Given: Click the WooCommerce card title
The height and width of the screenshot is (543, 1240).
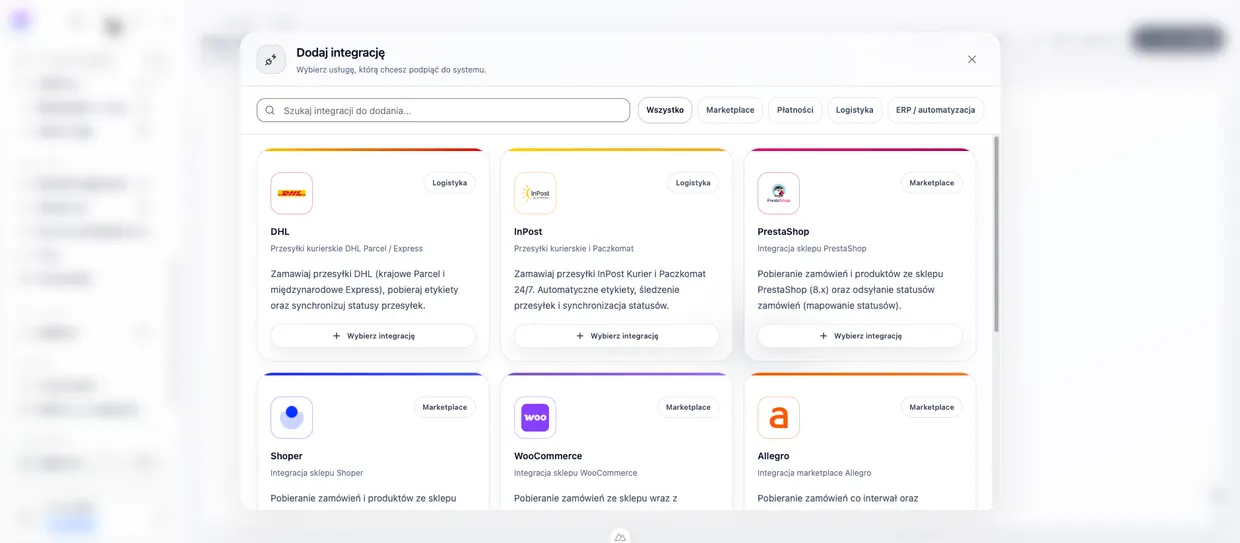Looking at the screenshot, I should [x=548, y=456].
